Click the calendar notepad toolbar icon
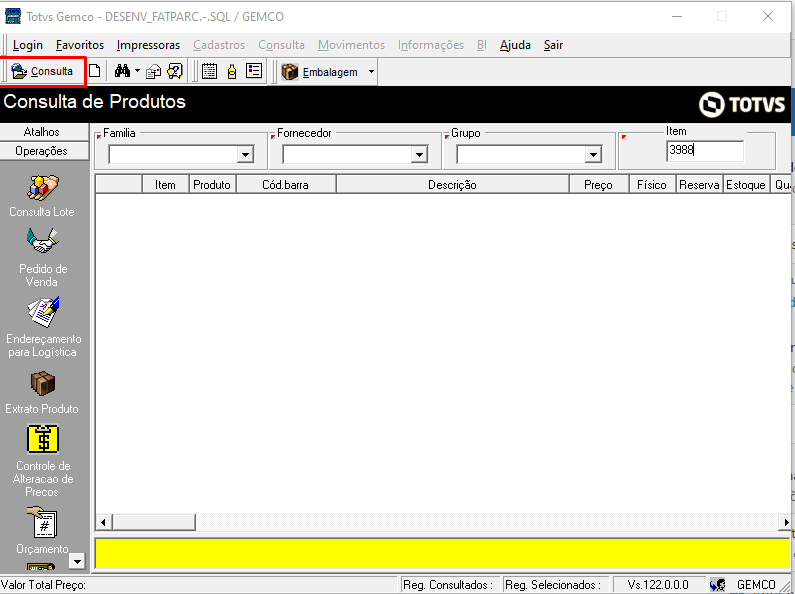The height and width of the screenshot is (594, 795). 209,71
